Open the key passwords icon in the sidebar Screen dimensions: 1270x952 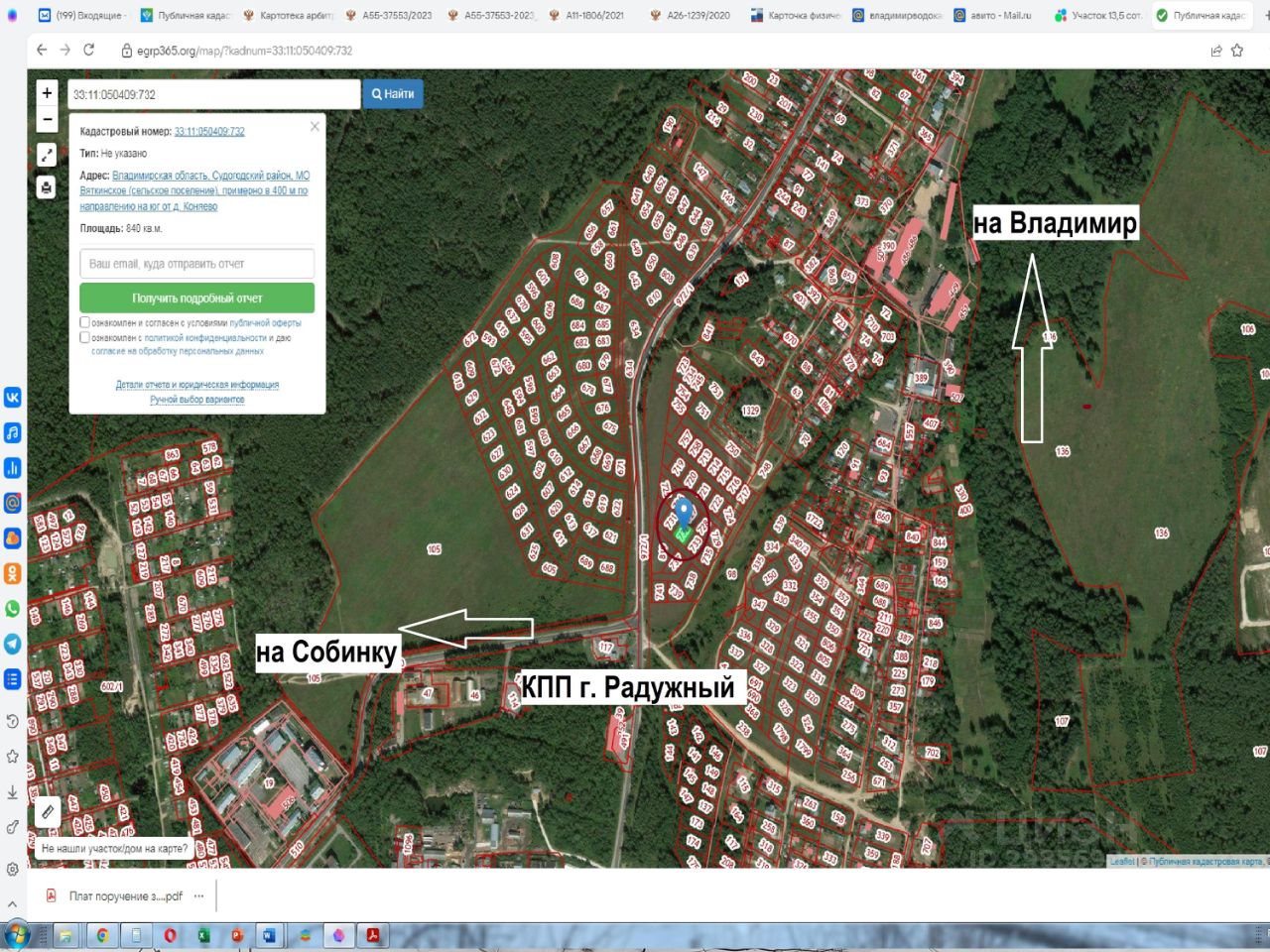point(13,827)
